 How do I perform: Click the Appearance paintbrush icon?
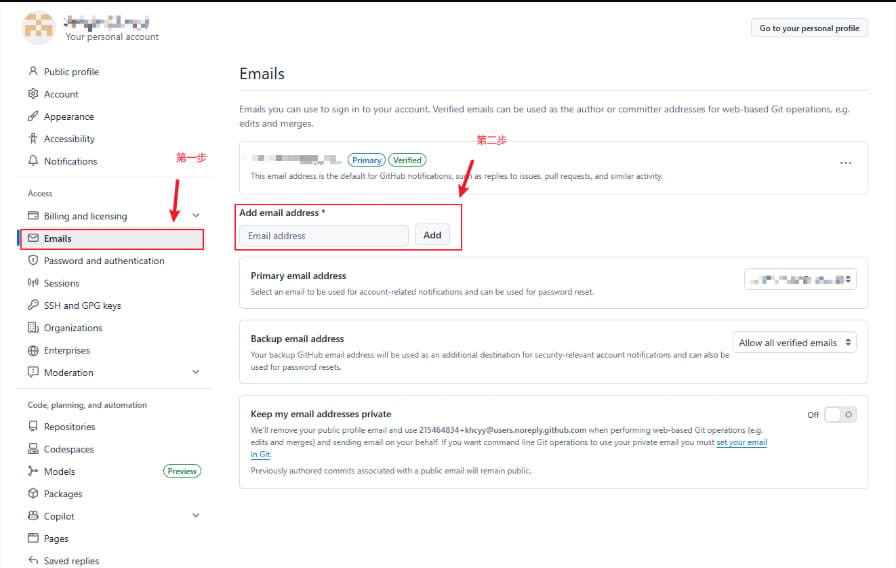click(x=33, y=116)
